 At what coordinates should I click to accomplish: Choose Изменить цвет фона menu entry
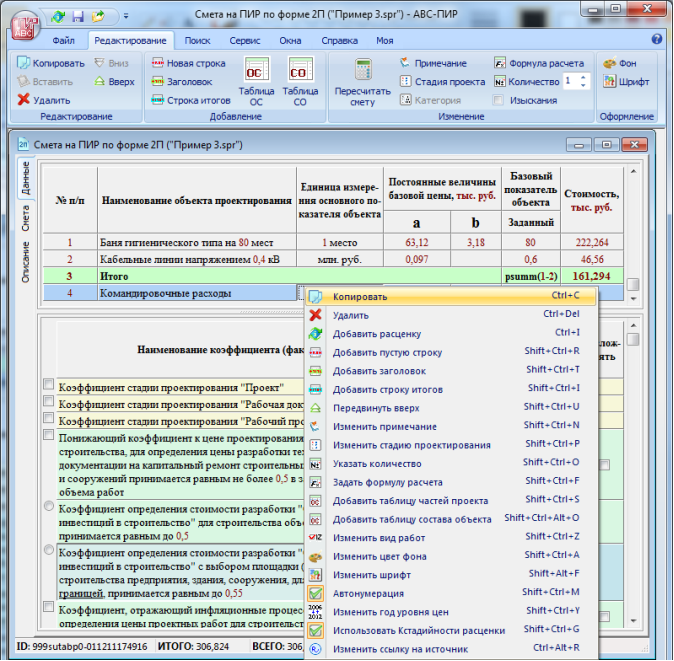pyautogui.click(x=451, y=556)
